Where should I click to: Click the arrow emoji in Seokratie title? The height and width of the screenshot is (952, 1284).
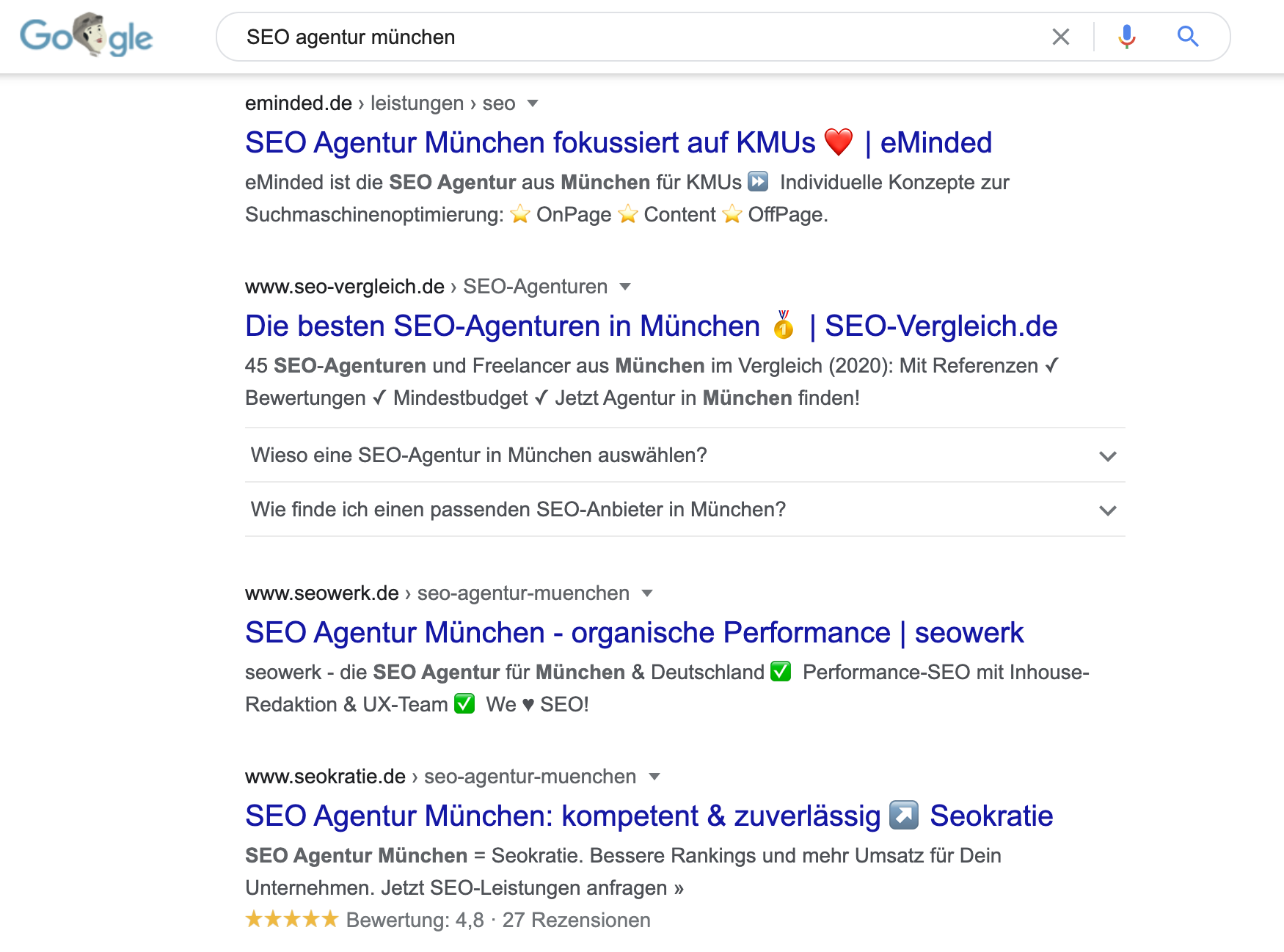903,815
